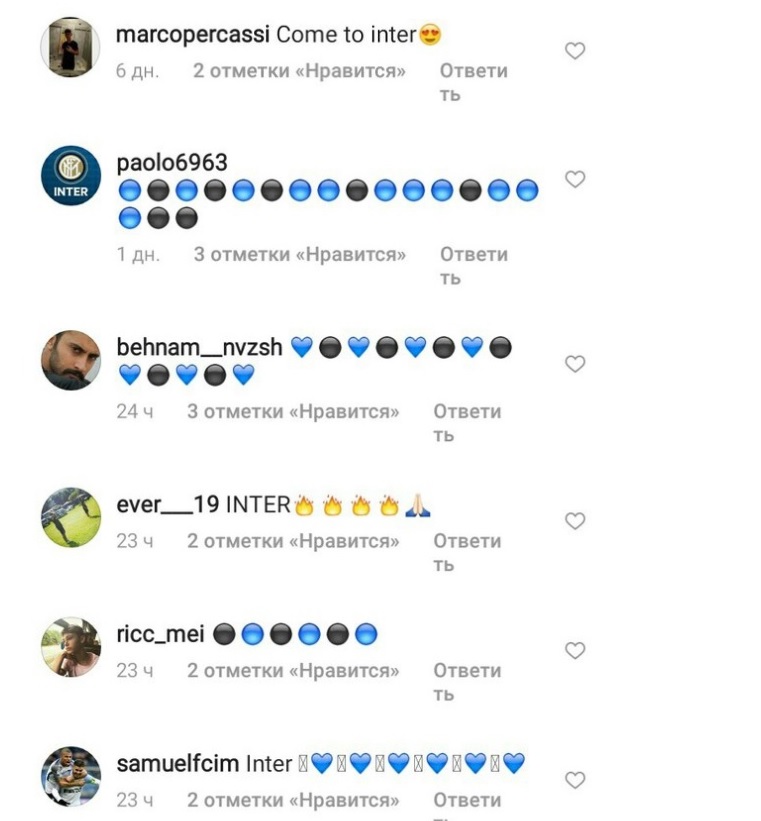
Task: View behnam__nvzsh's profile photo
Action: (71, 360)
